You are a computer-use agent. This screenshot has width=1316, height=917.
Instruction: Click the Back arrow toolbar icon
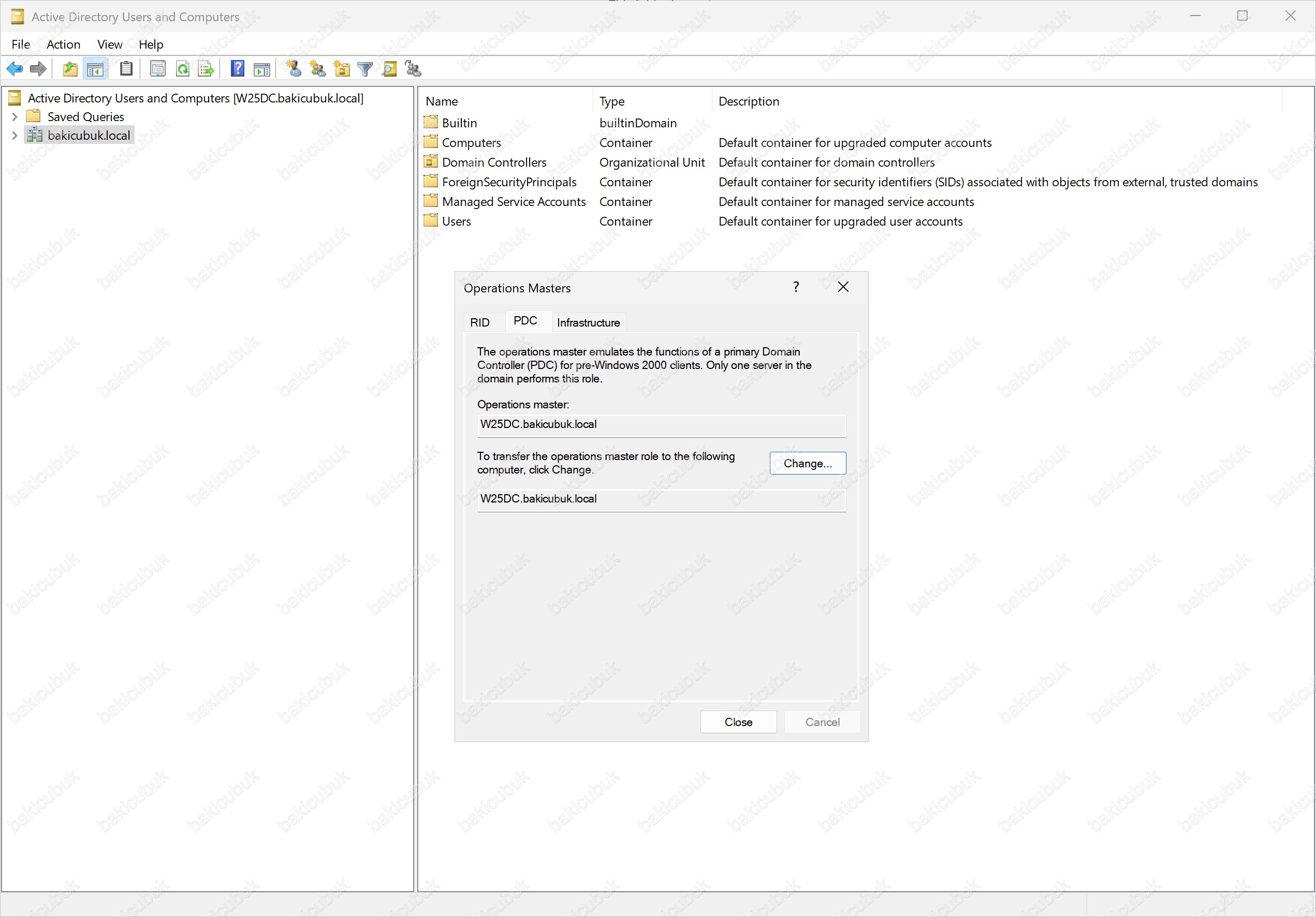point(14,69)
